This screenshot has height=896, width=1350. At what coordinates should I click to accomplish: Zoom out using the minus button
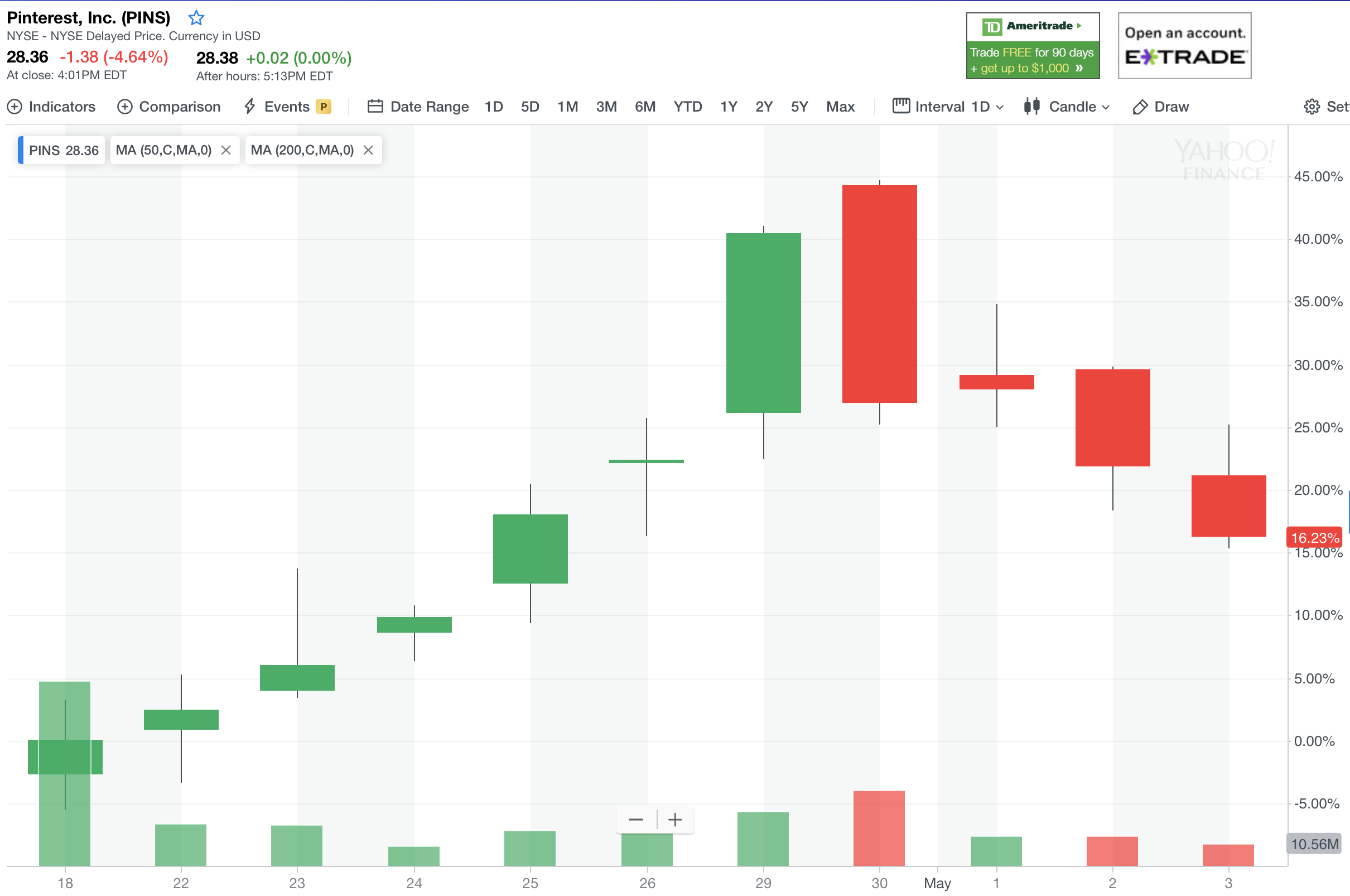point(635,820)
